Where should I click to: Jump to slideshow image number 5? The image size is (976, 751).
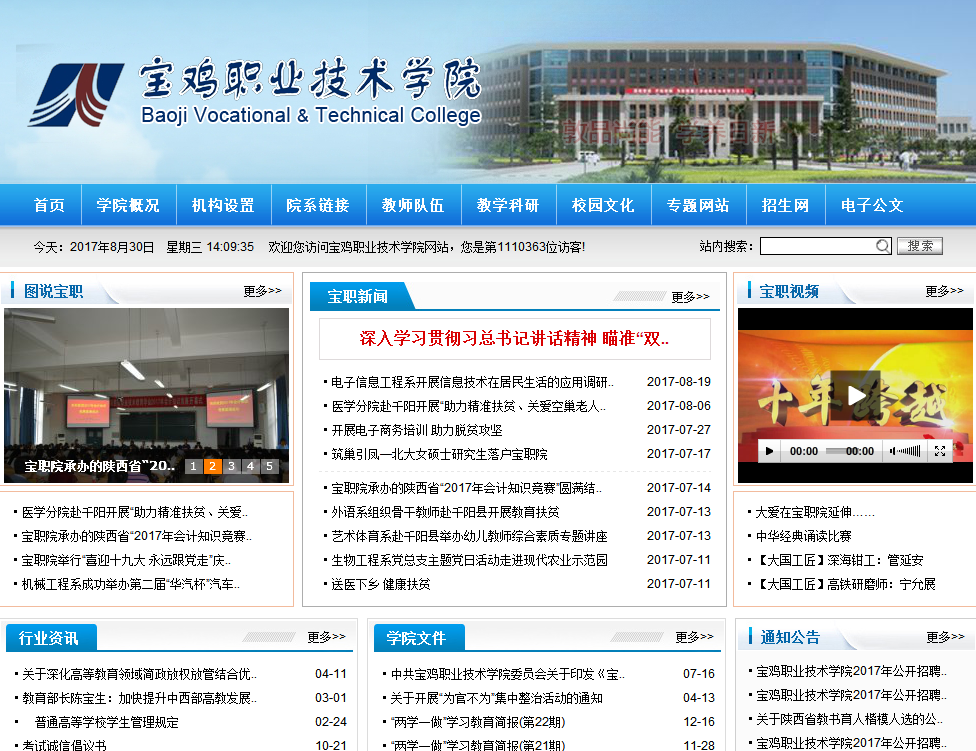[x=268, y=466]
